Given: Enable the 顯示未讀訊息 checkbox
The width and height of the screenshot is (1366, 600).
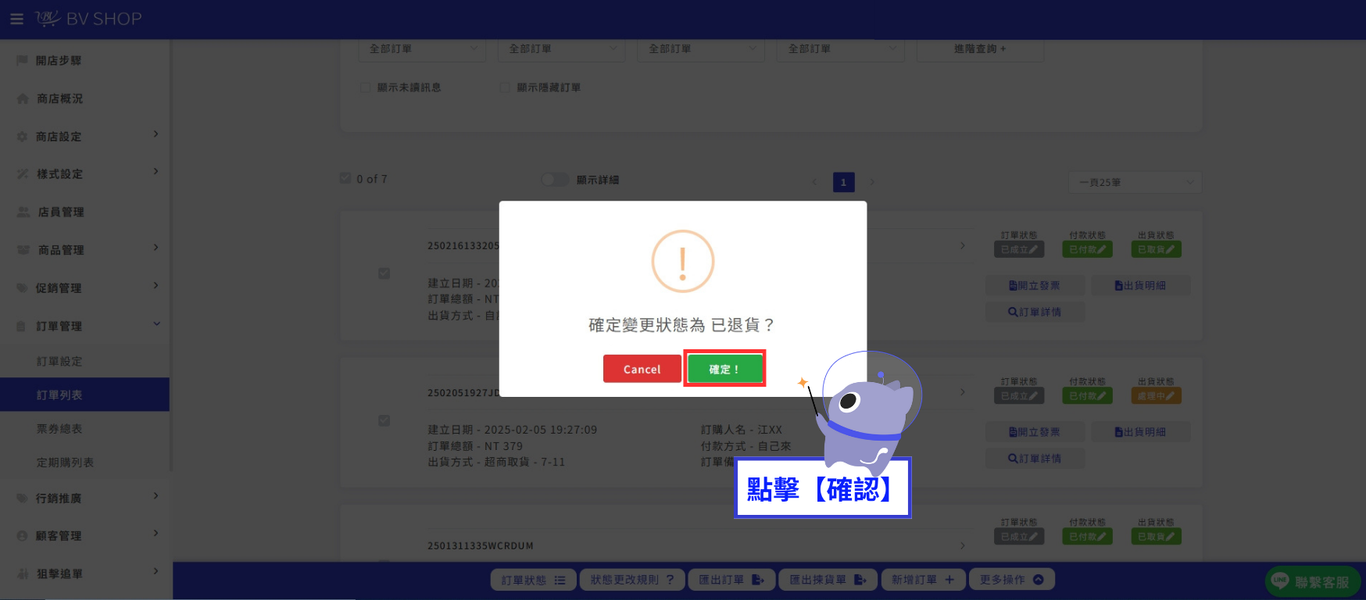Looking at the screenshot, I should [366, 88].
